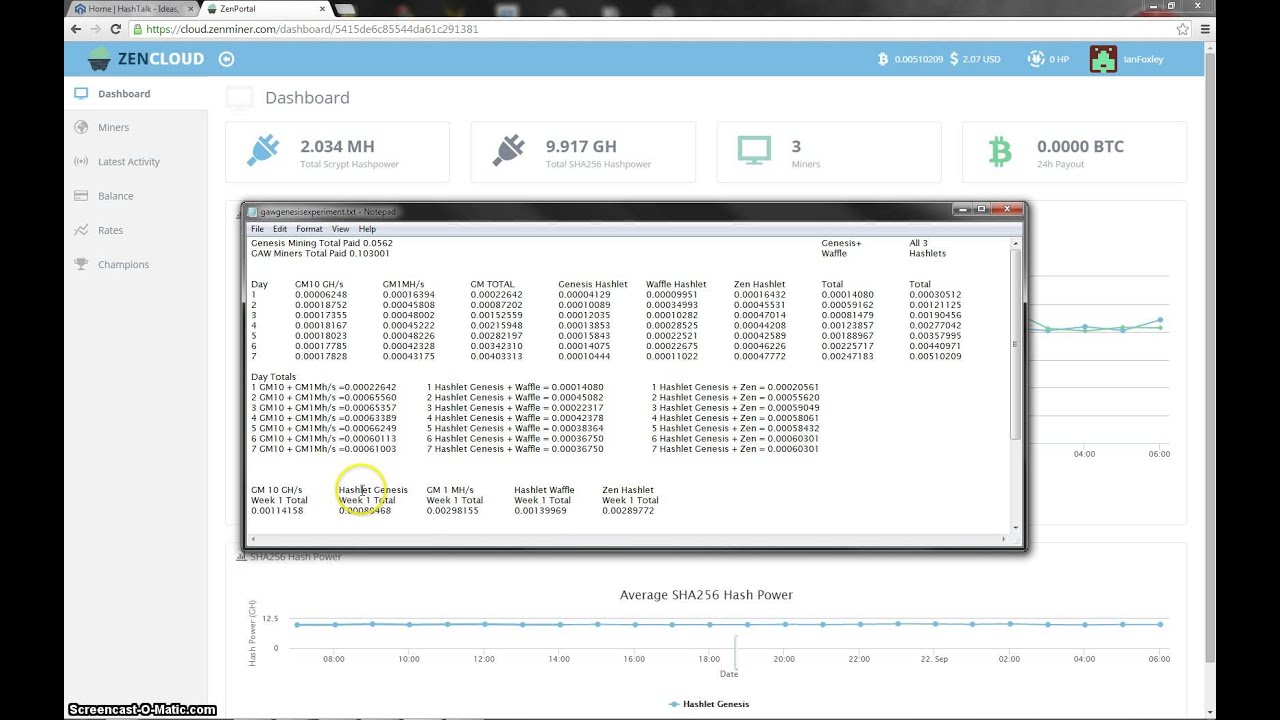Click Notepad vertical scrollbar down arrow
This screenshot has height=720, width=1280.
click(x=1016, y=527)
